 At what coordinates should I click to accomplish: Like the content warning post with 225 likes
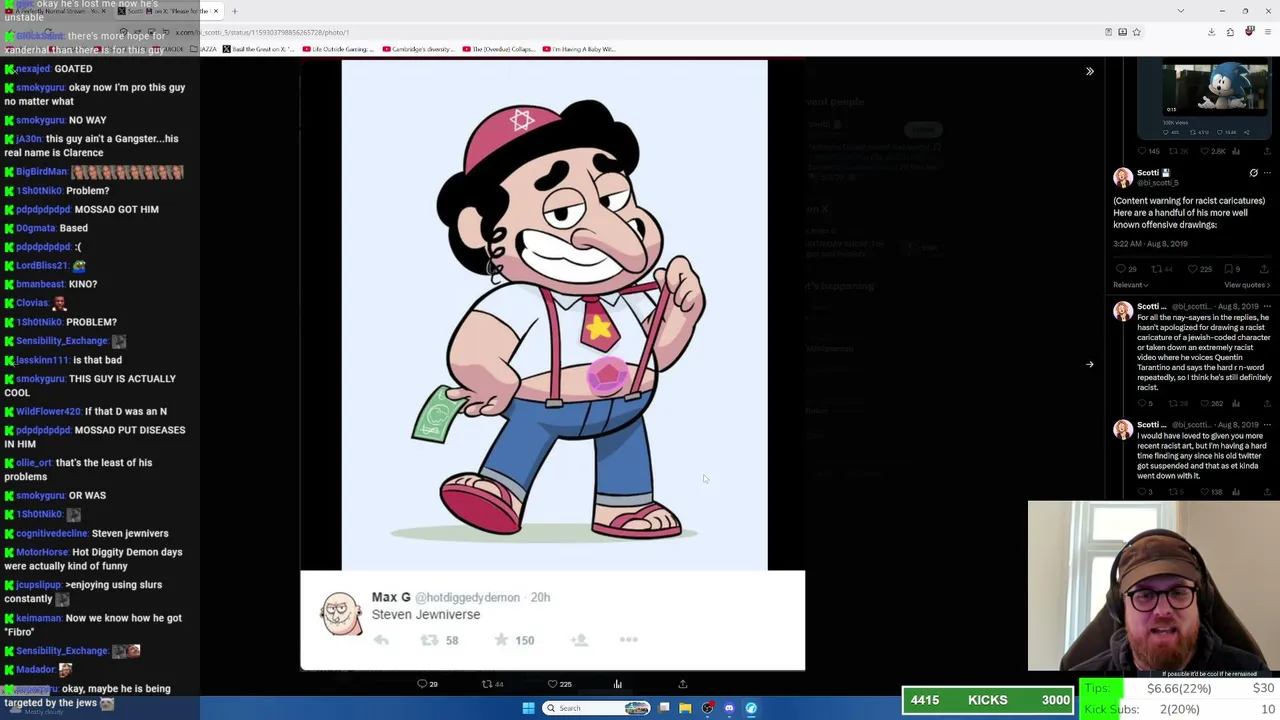pyautogui.click(x=1192, y=269)
